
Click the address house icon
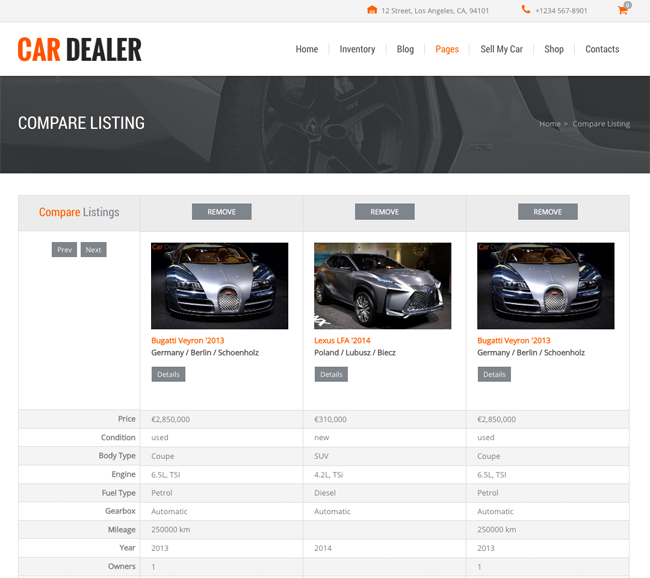tap(372, 10)
